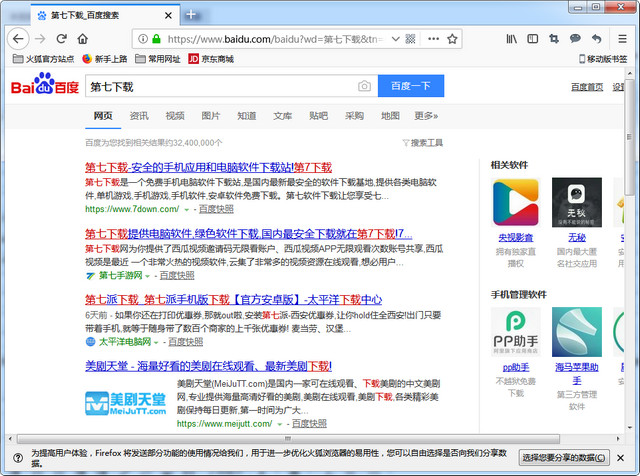Click the camera image search icon
640x476 pixels.
point(364,87)
